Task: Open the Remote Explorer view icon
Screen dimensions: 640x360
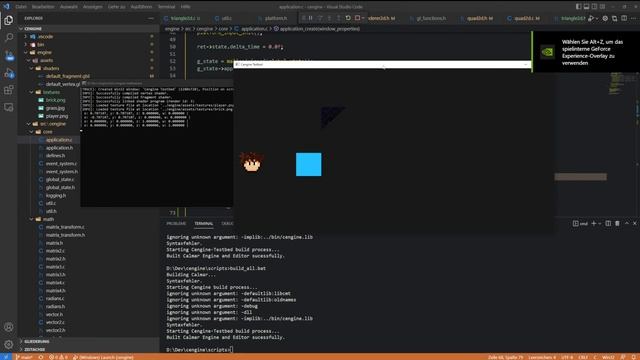Action: [9, 107]
